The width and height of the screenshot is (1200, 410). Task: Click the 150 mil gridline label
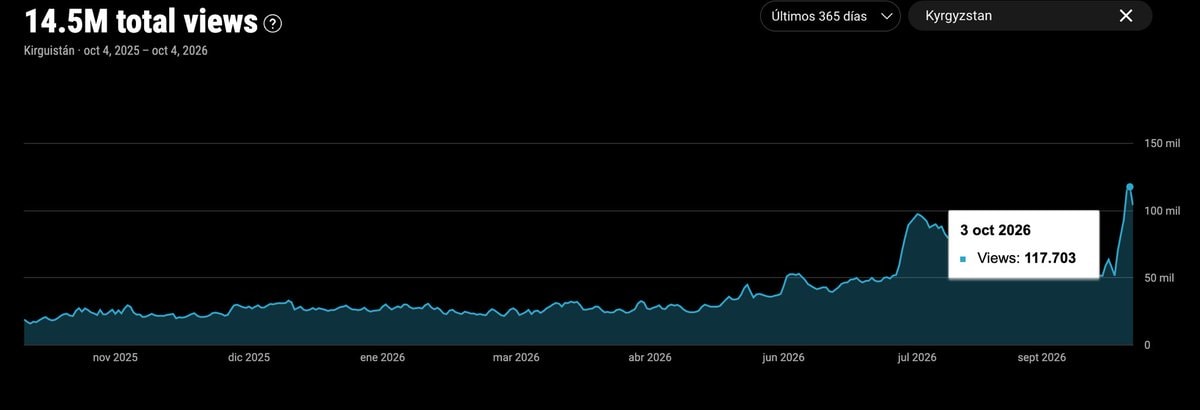[x=1162, y=144]
